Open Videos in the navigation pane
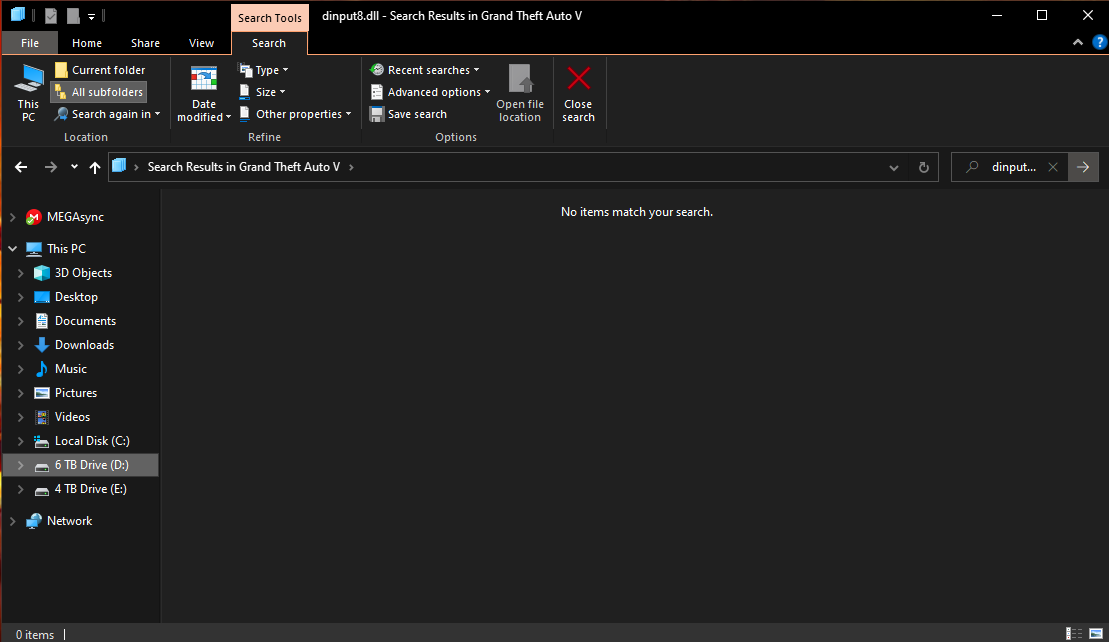This screenshot has width=1109, height=642. (72, 417)
